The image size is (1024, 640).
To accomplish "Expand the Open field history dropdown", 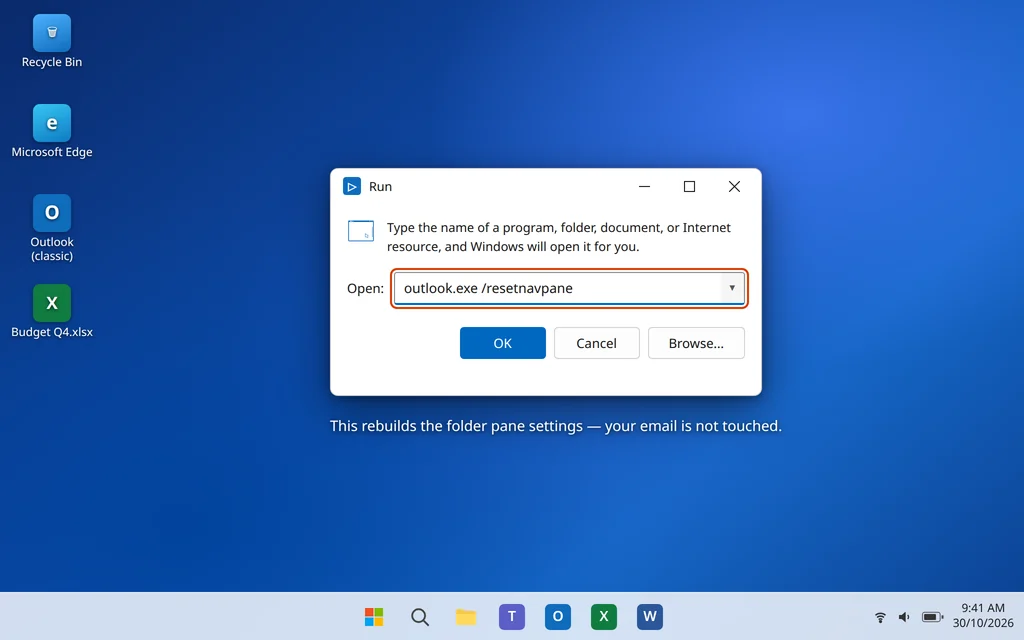I will (732, 288).
